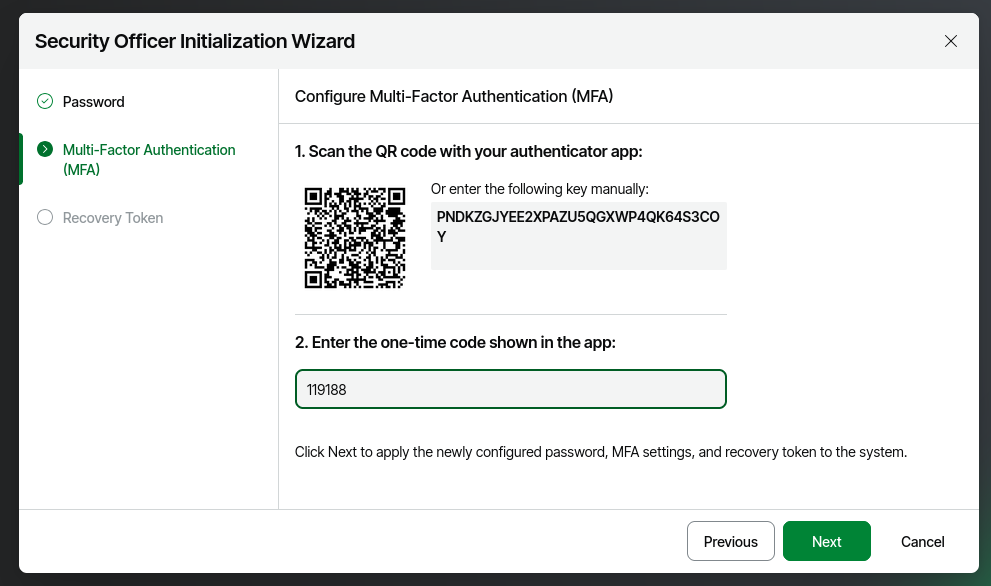Click the green checkmark icon beside Password
The width and height of the screenshot is (991, 586).
point(45,101)
